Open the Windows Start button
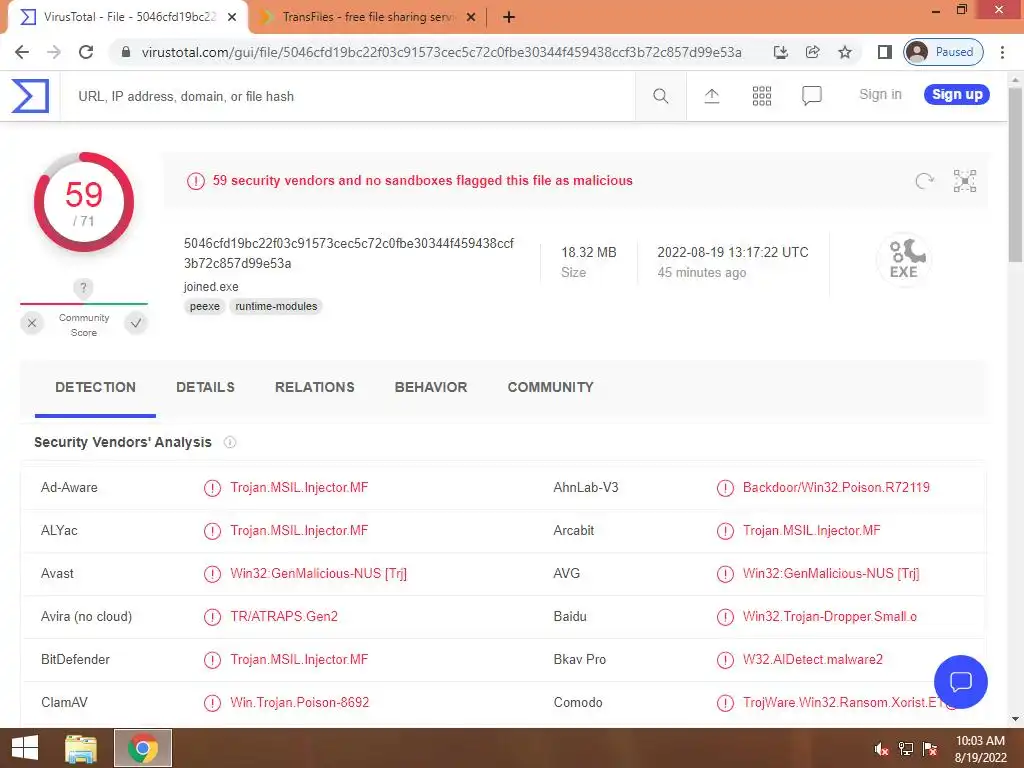The height and width of the screenshot is (768, 1024). (25, 748)
